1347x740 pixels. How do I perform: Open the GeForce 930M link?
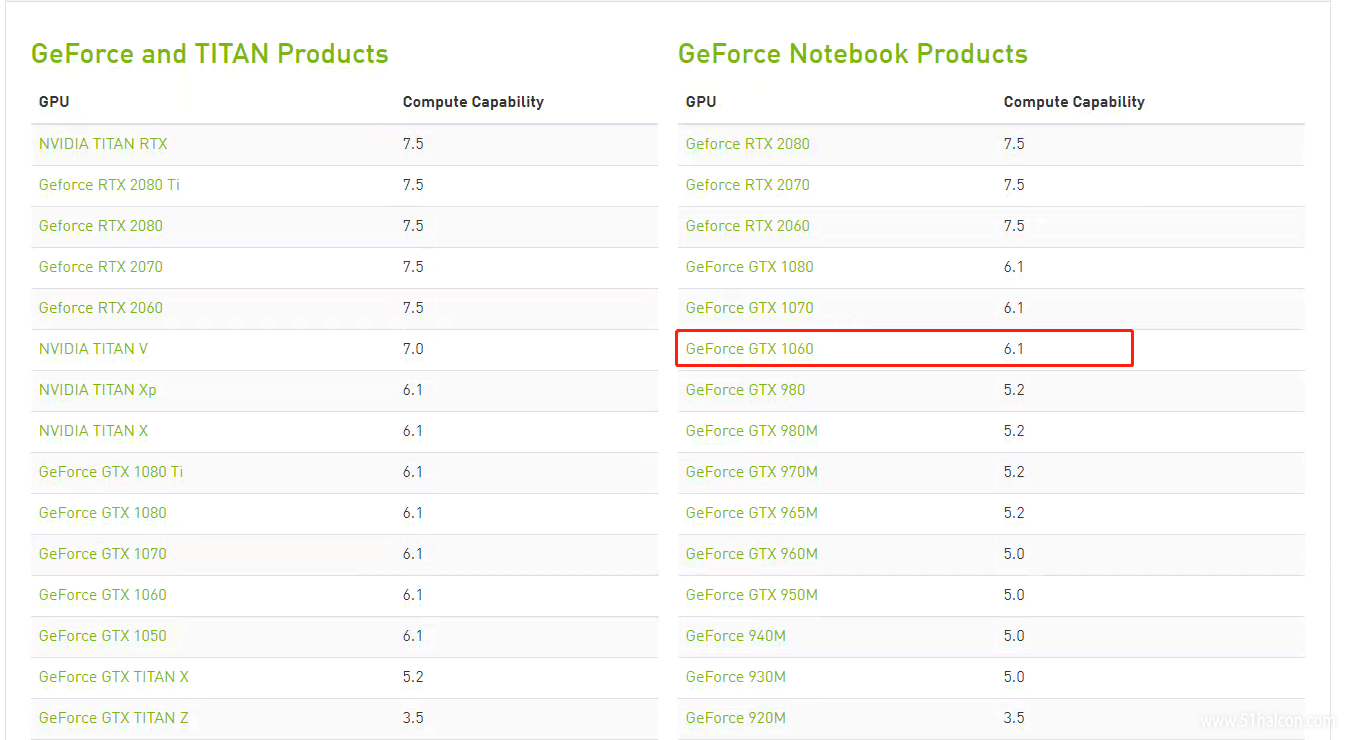pyautogui.click(x=736, y=677)
